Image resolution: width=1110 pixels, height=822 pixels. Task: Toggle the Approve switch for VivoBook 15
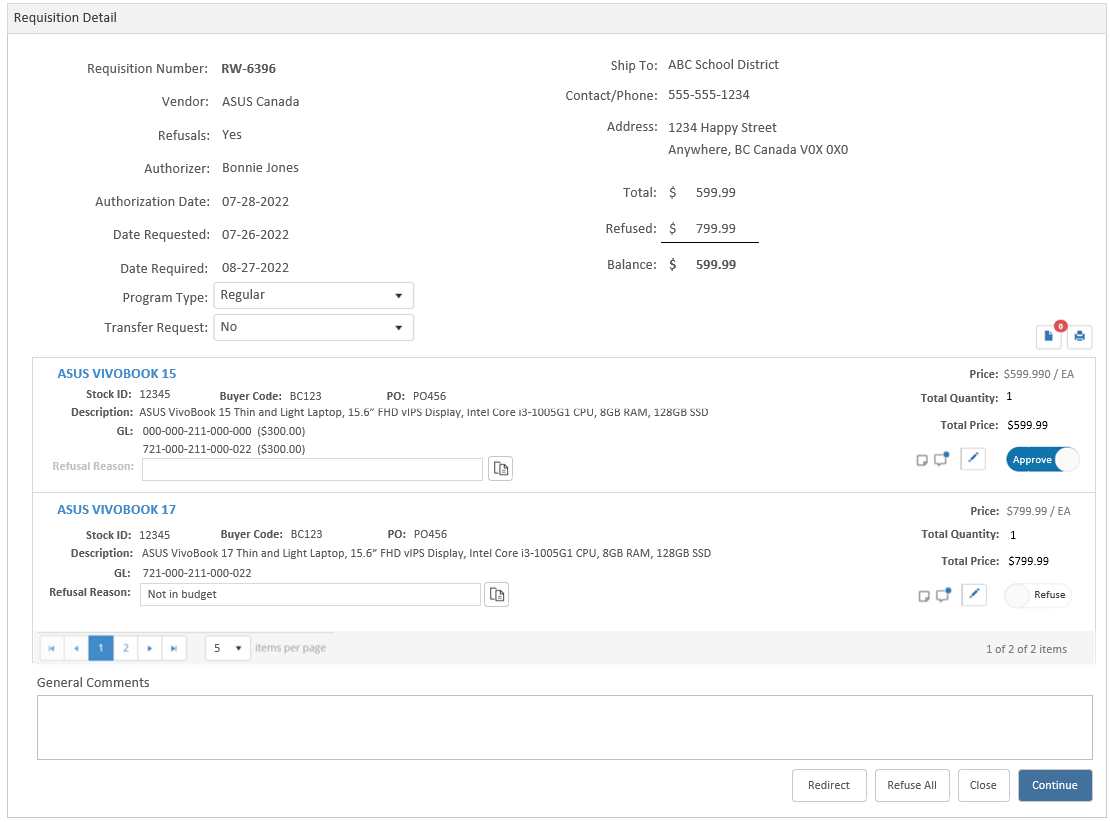pos(1043,459)
